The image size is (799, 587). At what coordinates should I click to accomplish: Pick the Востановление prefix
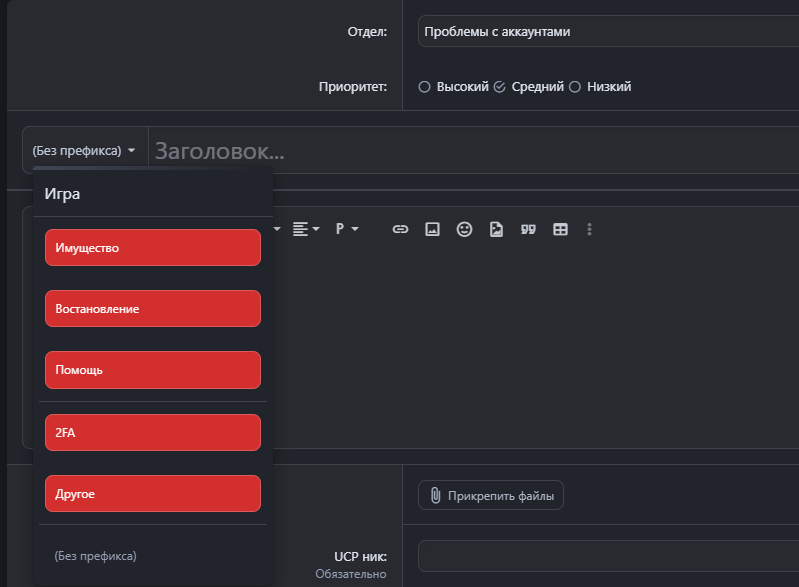[x=152, y=309]
